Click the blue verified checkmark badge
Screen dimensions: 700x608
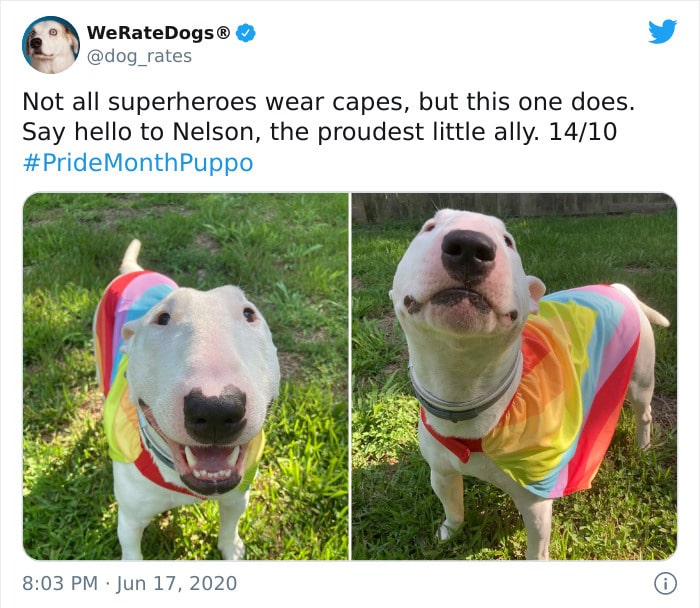tap(246, 33)
